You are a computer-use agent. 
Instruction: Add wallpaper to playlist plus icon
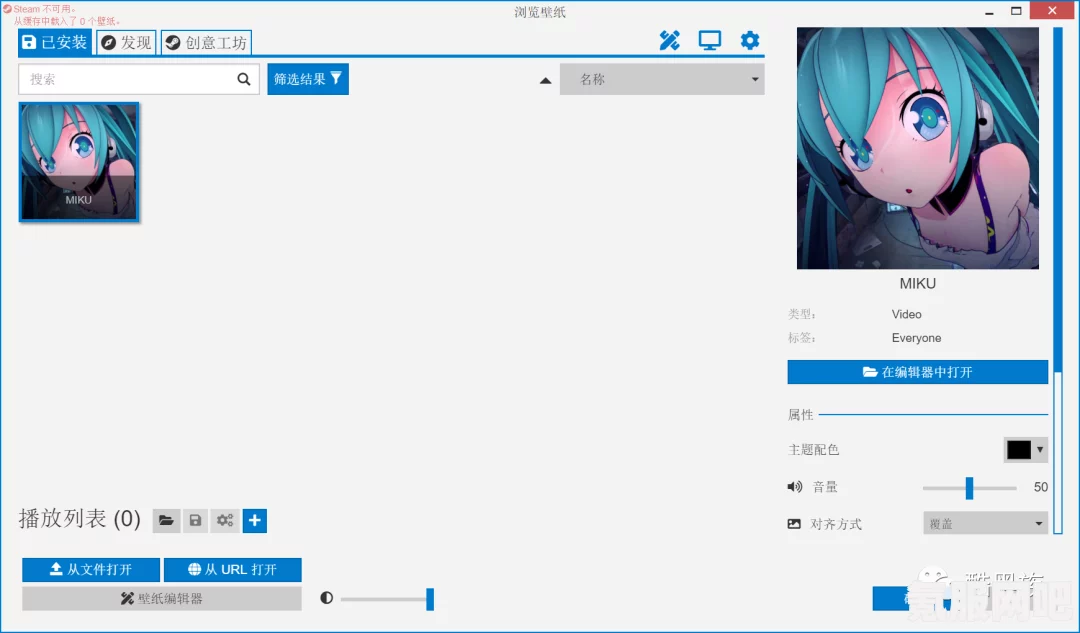[255, 520]
